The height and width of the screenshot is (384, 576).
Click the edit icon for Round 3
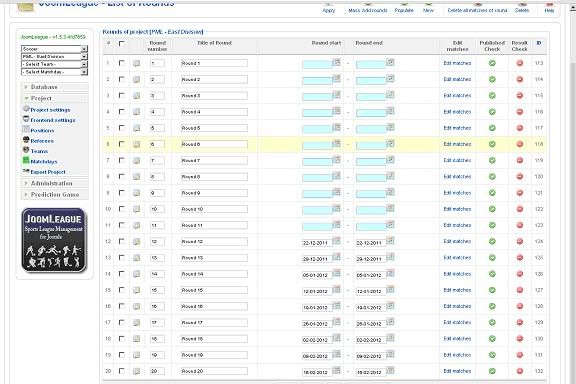click(137, 96)
